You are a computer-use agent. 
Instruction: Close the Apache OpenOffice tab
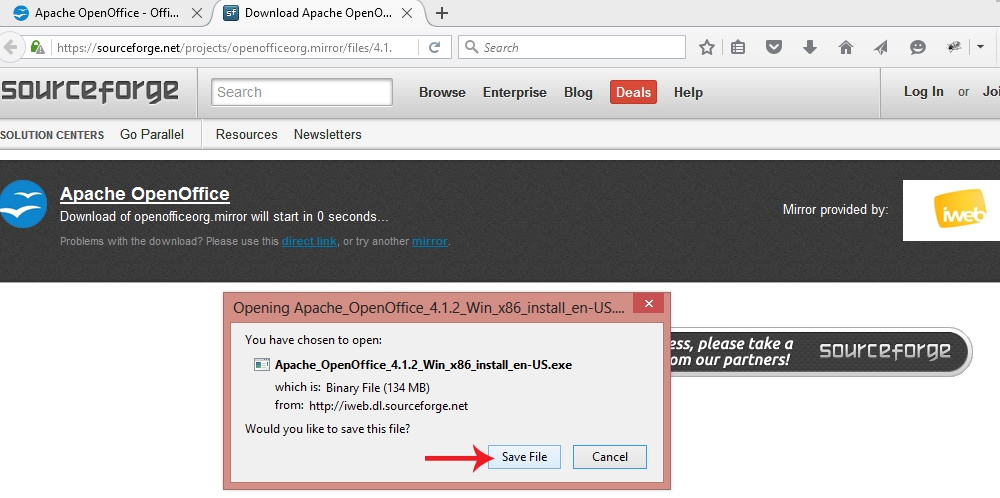197,13
